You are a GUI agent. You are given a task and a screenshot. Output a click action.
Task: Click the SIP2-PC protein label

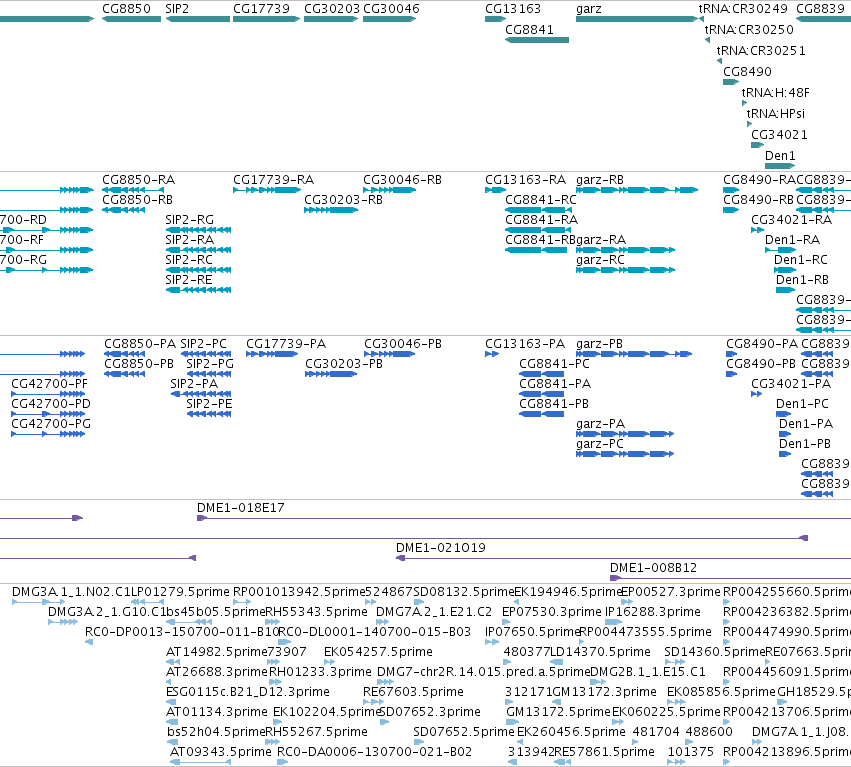(x=204, y=344)
